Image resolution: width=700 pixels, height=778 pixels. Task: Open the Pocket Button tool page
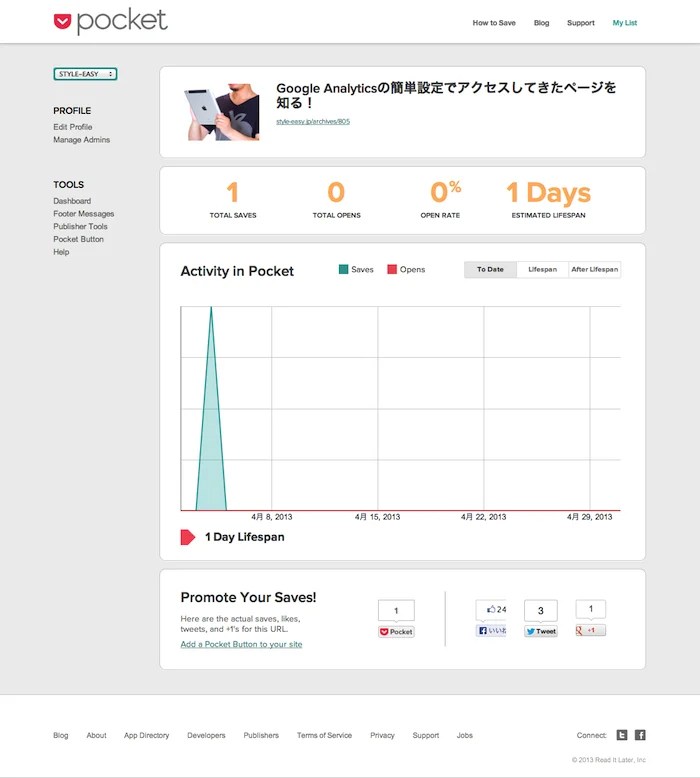tap(78, 239)
